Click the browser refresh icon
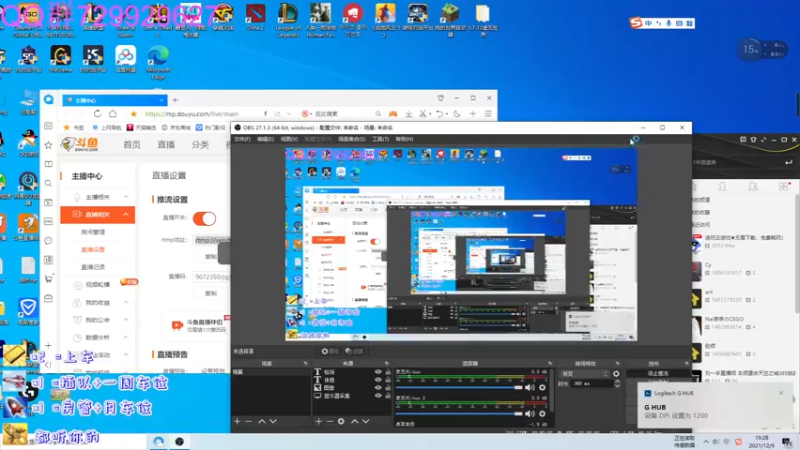The height and width of the screenshot is (450, 800). click(x=97, y=114)
